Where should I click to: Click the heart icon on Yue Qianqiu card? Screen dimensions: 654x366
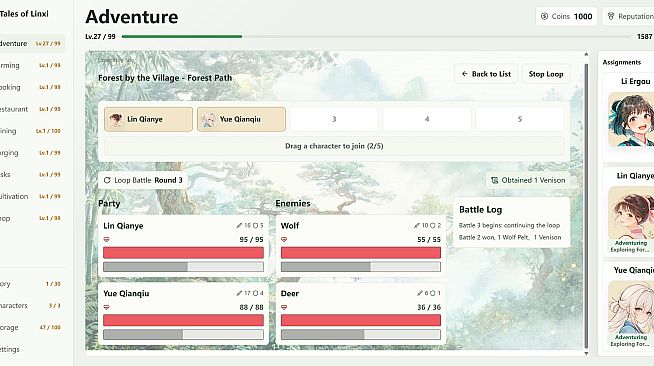[107, 307]
